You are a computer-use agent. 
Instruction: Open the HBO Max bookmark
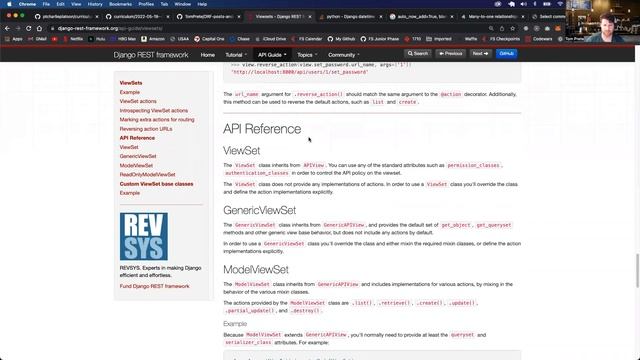(123, 39)
